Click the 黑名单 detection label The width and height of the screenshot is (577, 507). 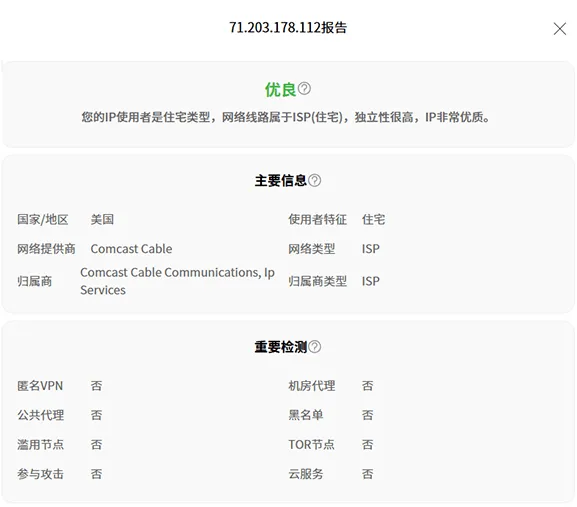(x=306, y=415)
